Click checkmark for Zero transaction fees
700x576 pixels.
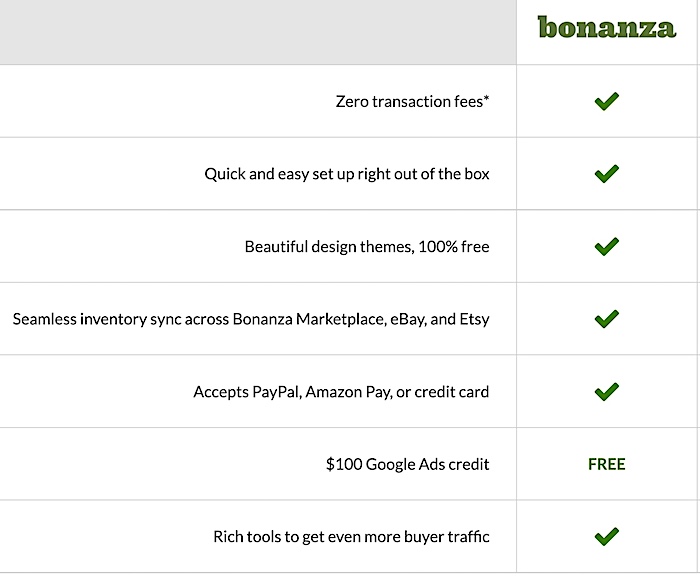[607, 101]
